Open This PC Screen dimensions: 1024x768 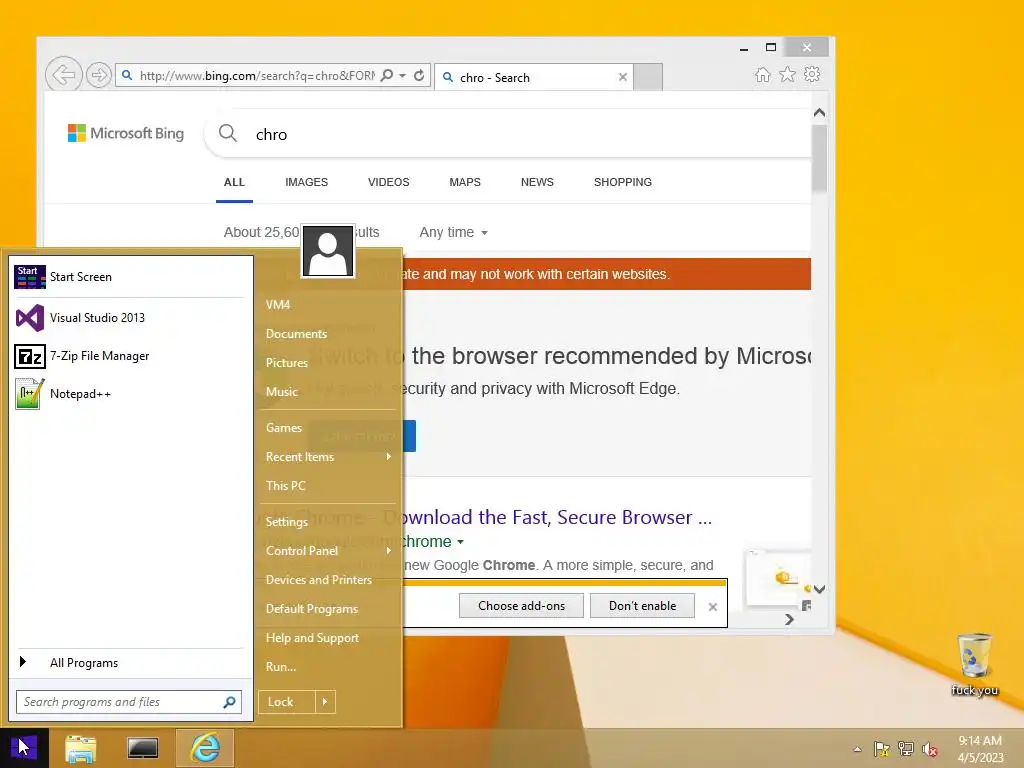285,486
